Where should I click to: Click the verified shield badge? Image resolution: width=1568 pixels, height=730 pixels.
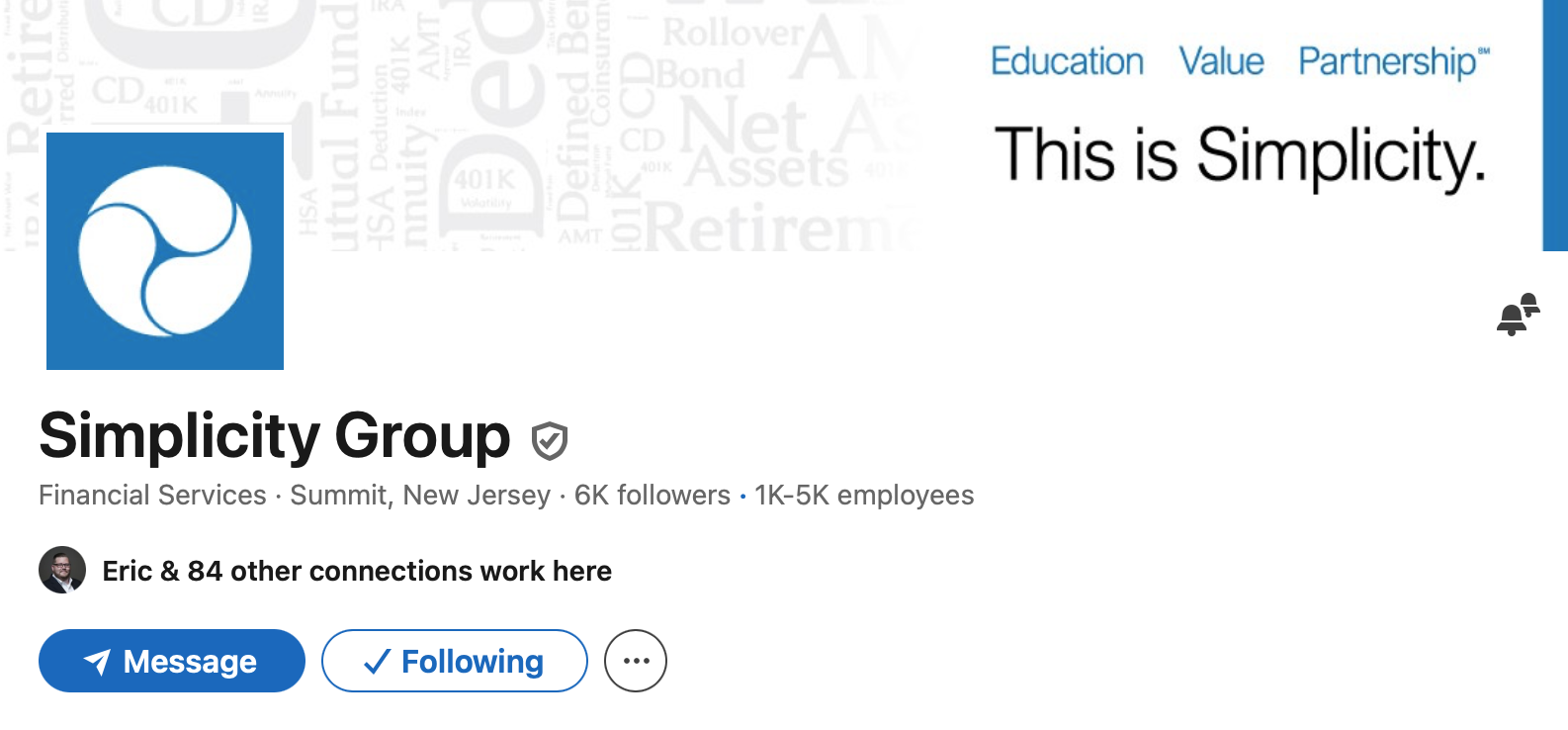[550, 440]
